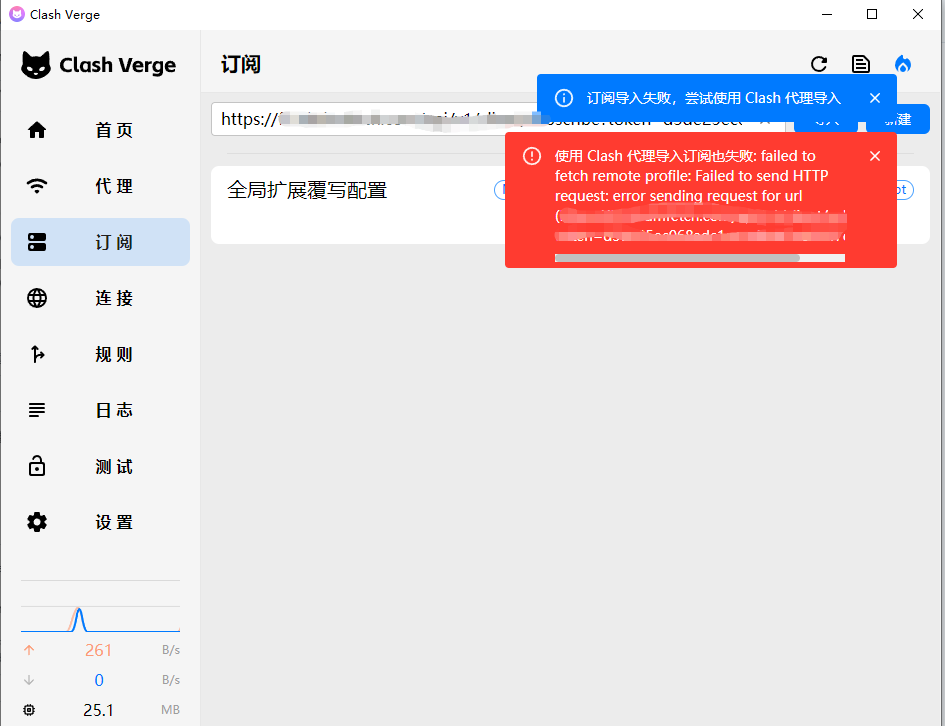
Task: Click the 新建 new profile button
Action: [x=898, y=119]
